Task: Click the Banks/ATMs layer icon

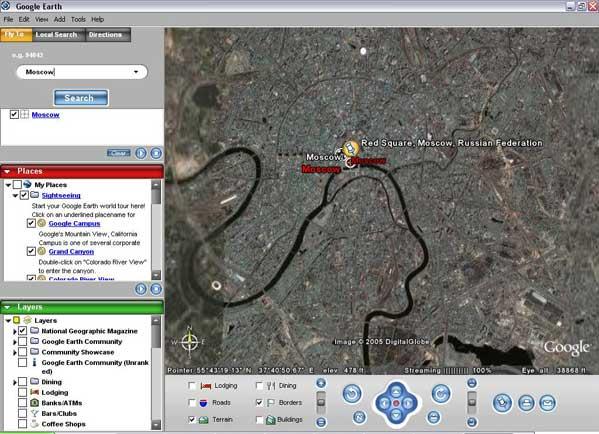Action: [34, 403]
